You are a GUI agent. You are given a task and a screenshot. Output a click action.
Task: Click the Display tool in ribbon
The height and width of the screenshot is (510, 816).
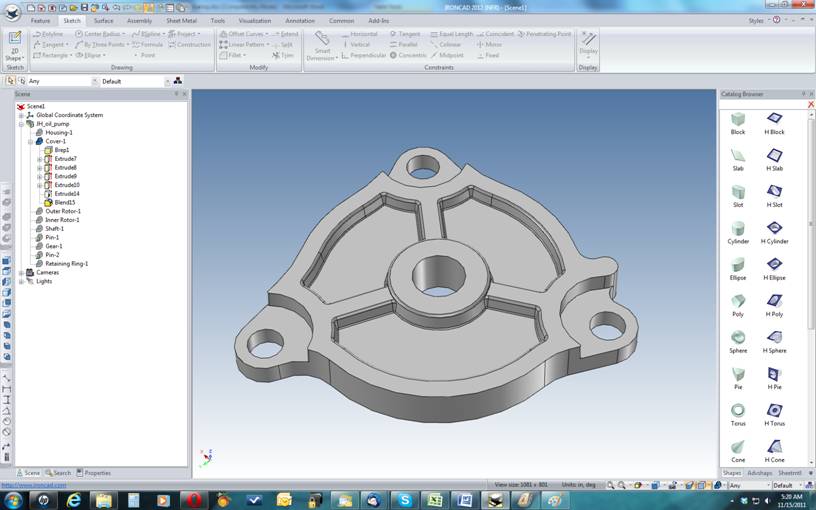[588, 44]
